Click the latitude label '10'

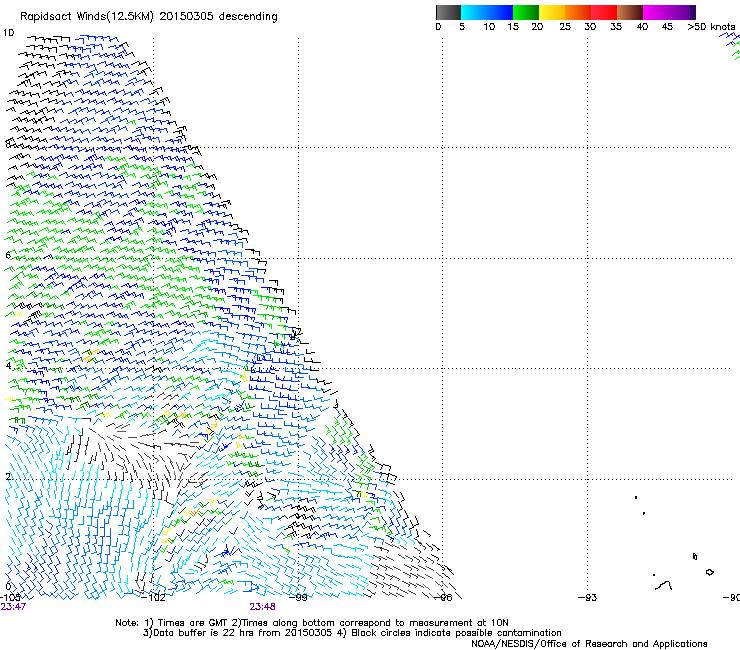coord(8,33)
